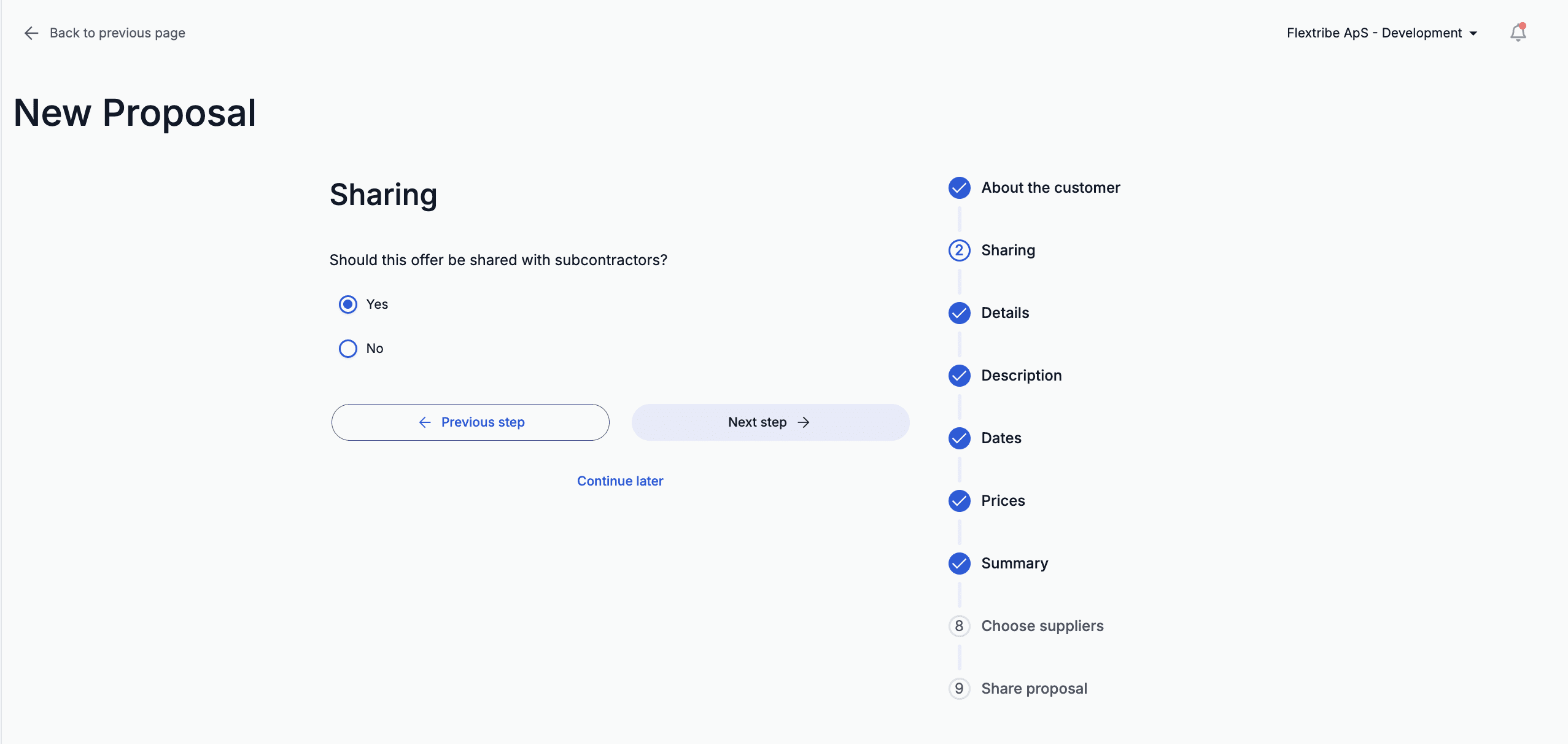Viewport: 1568px width, 744px height.
Task: Open the Flextribe ApS - Development dropdown
Action: click(1381, 33)
